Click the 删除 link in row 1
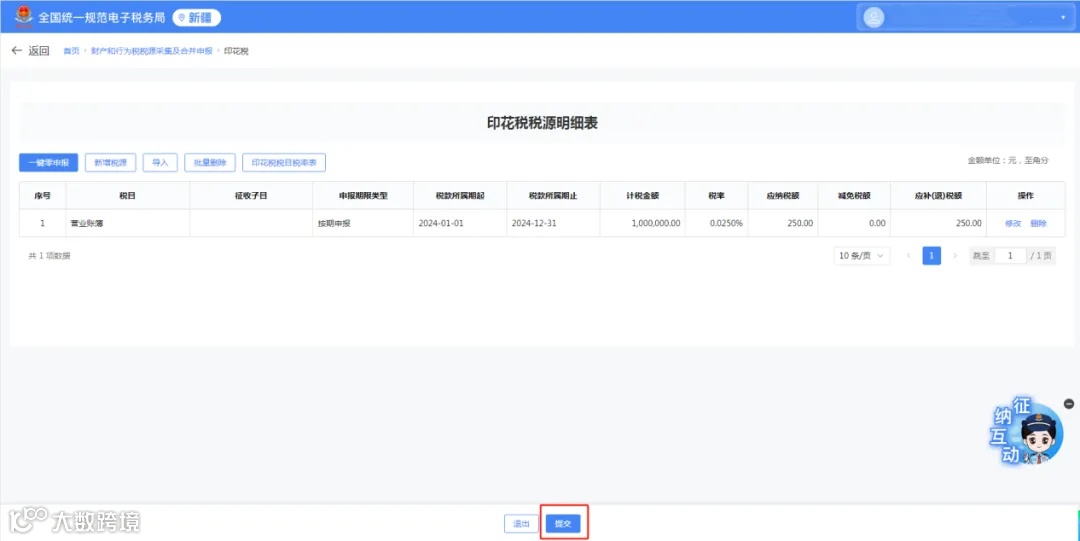The image size is (1080, 541). 1038,223
